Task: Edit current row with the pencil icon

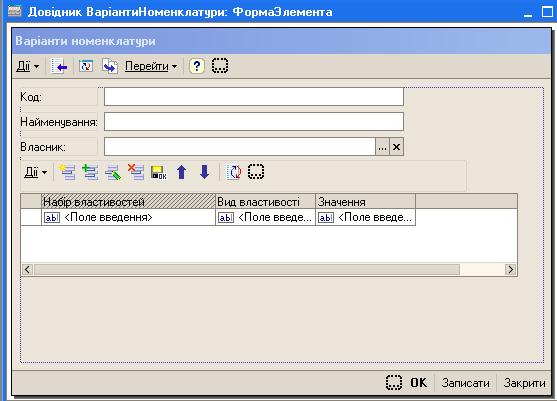Action: pos(113,172)
